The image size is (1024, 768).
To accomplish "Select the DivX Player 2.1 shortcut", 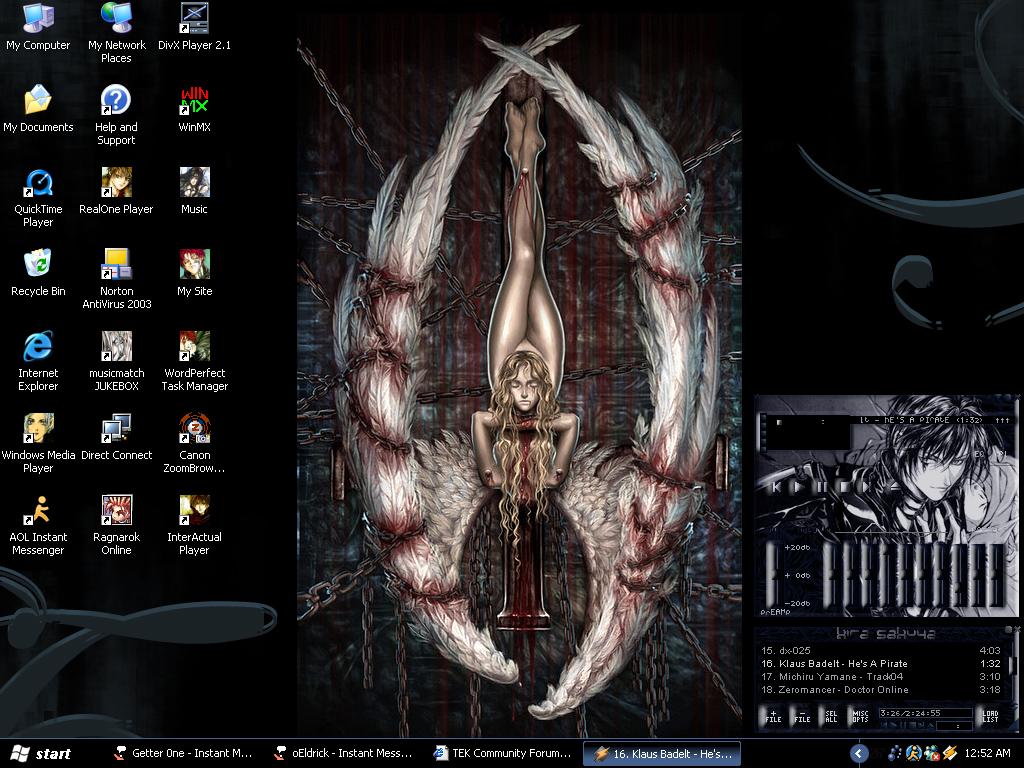I will (x=194, y=27).
